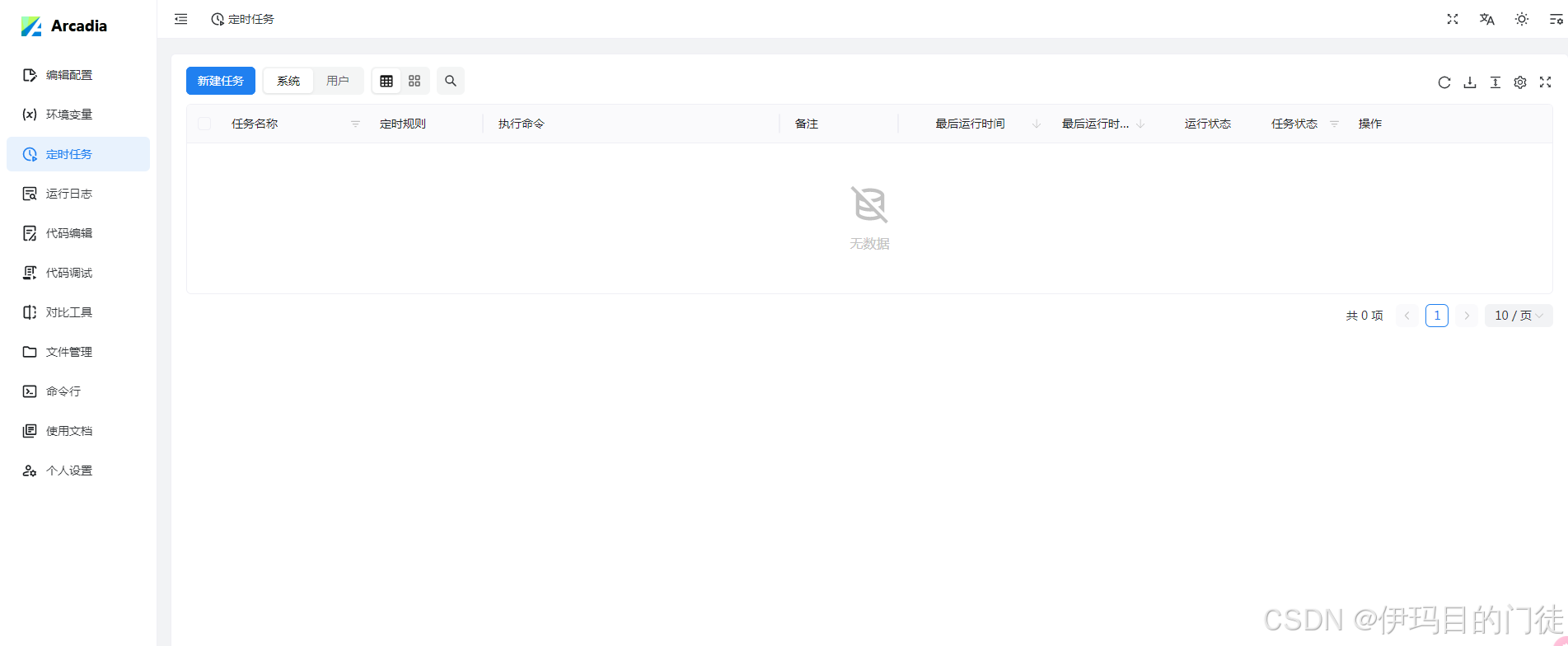Open 运行日志 in sidebar
This screenshot has width=1568, height=646.
(78, 194)
